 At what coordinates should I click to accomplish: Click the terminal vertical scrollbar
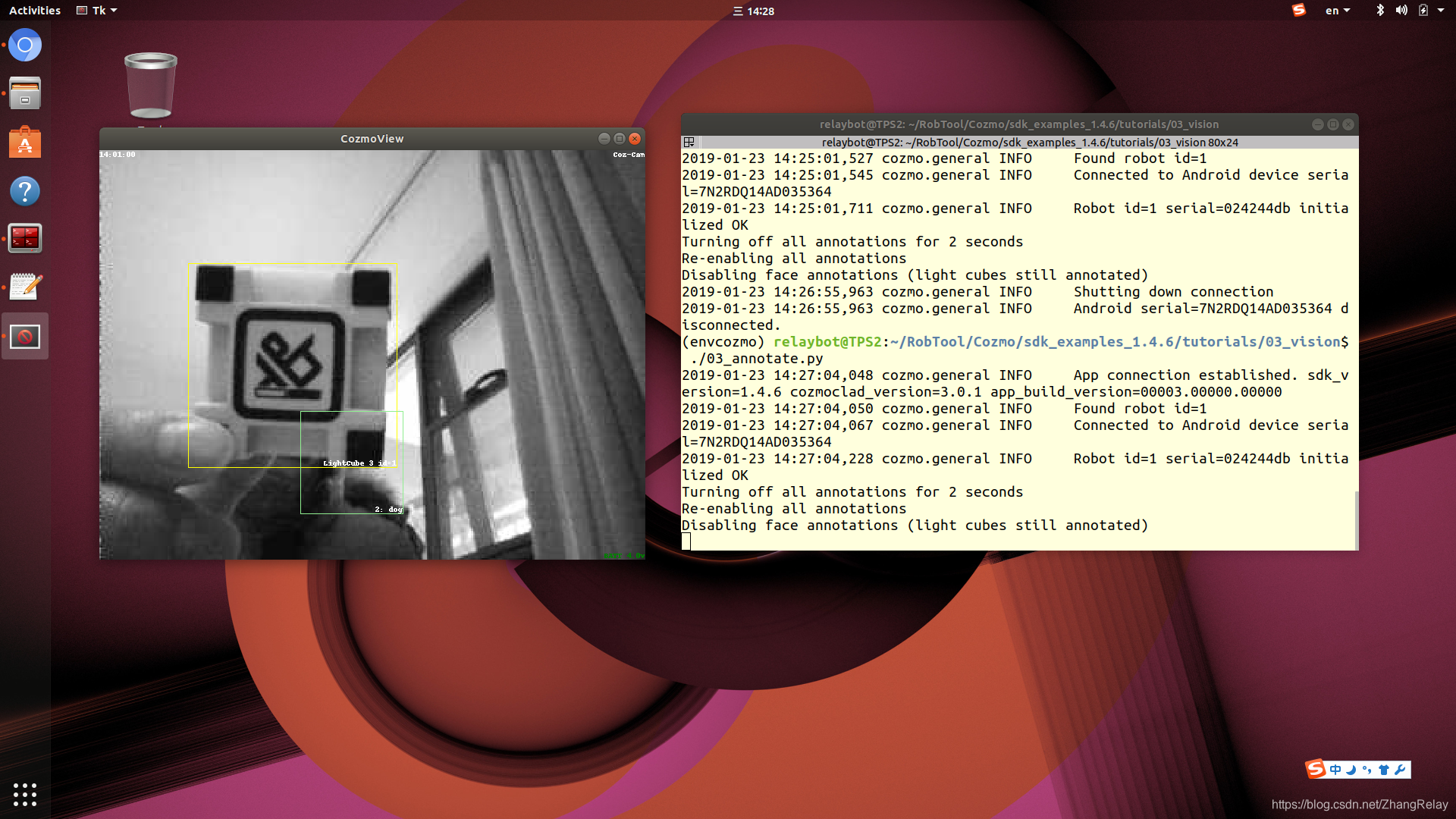coord(1356,519)
